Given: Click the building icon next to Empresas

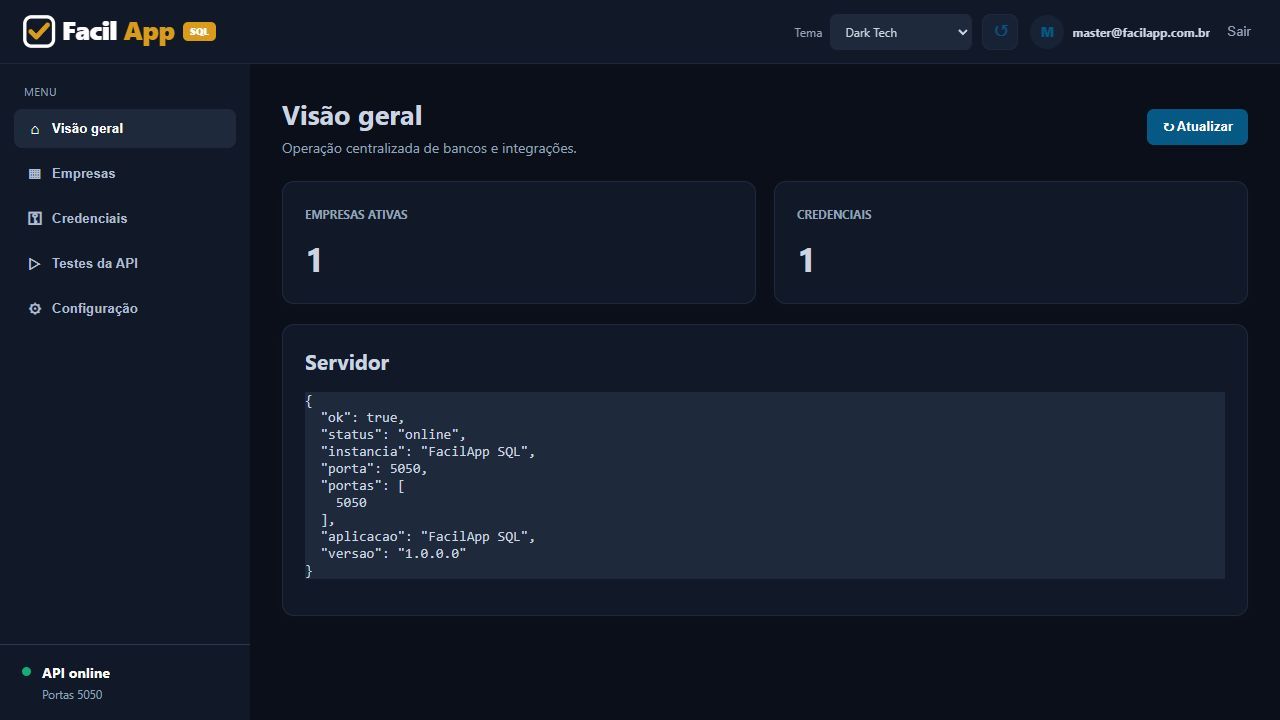Looking at the screenshot, I should tap(35, 174).
